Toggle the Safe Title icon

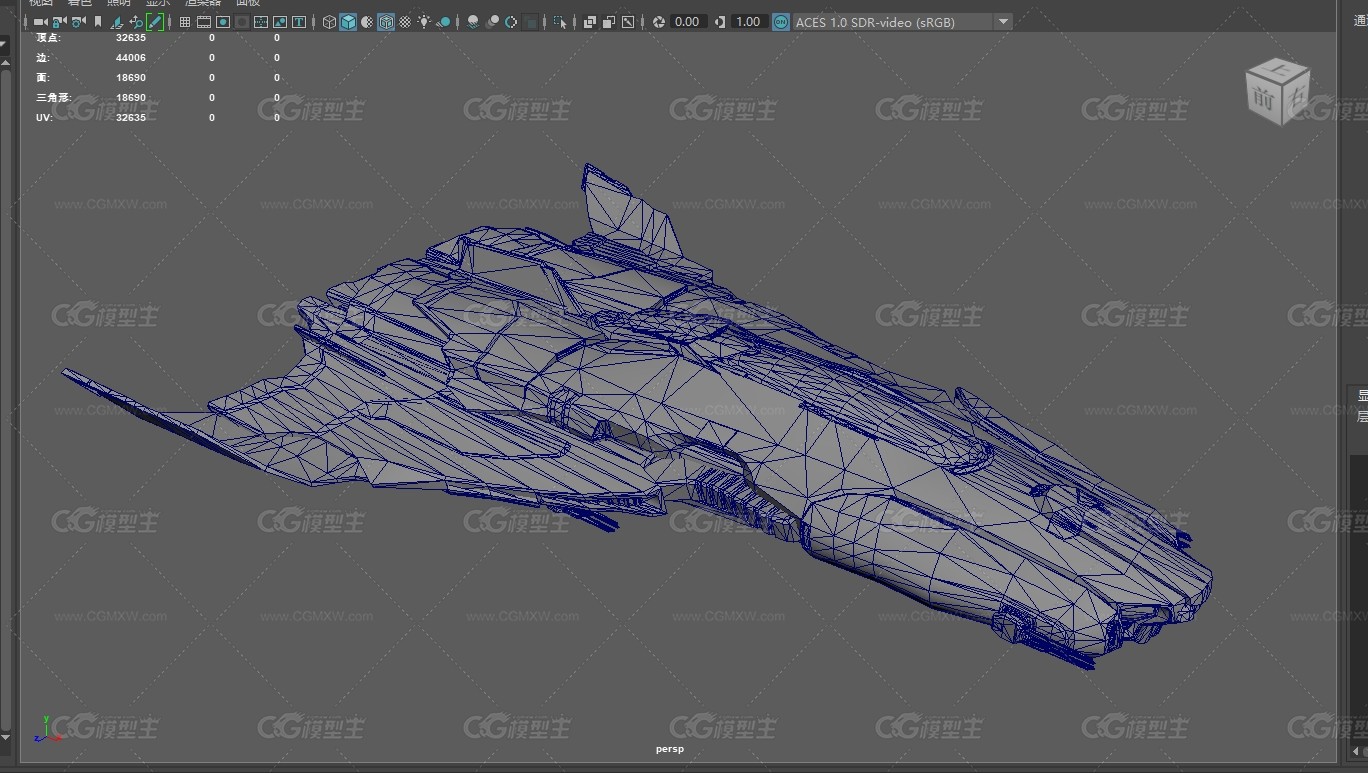(299, 21)
